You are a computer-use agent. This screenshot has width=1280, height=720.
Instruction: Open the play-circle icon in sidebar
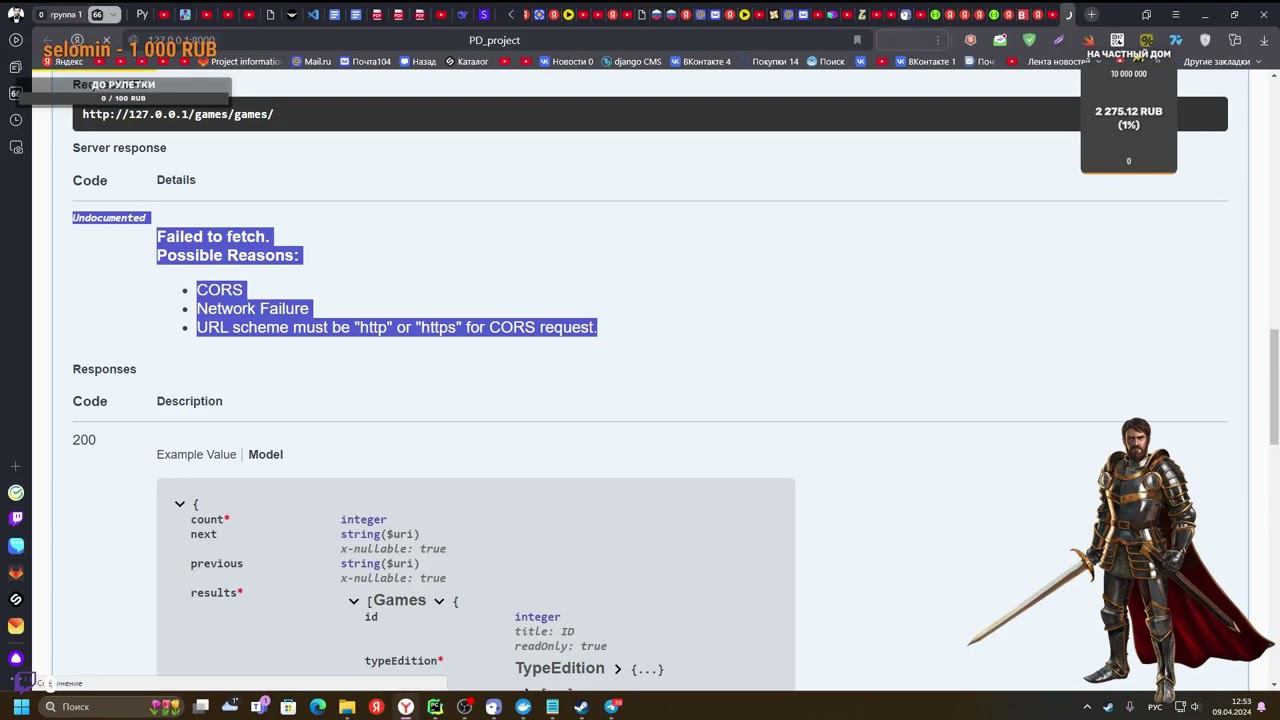[16, 40]
